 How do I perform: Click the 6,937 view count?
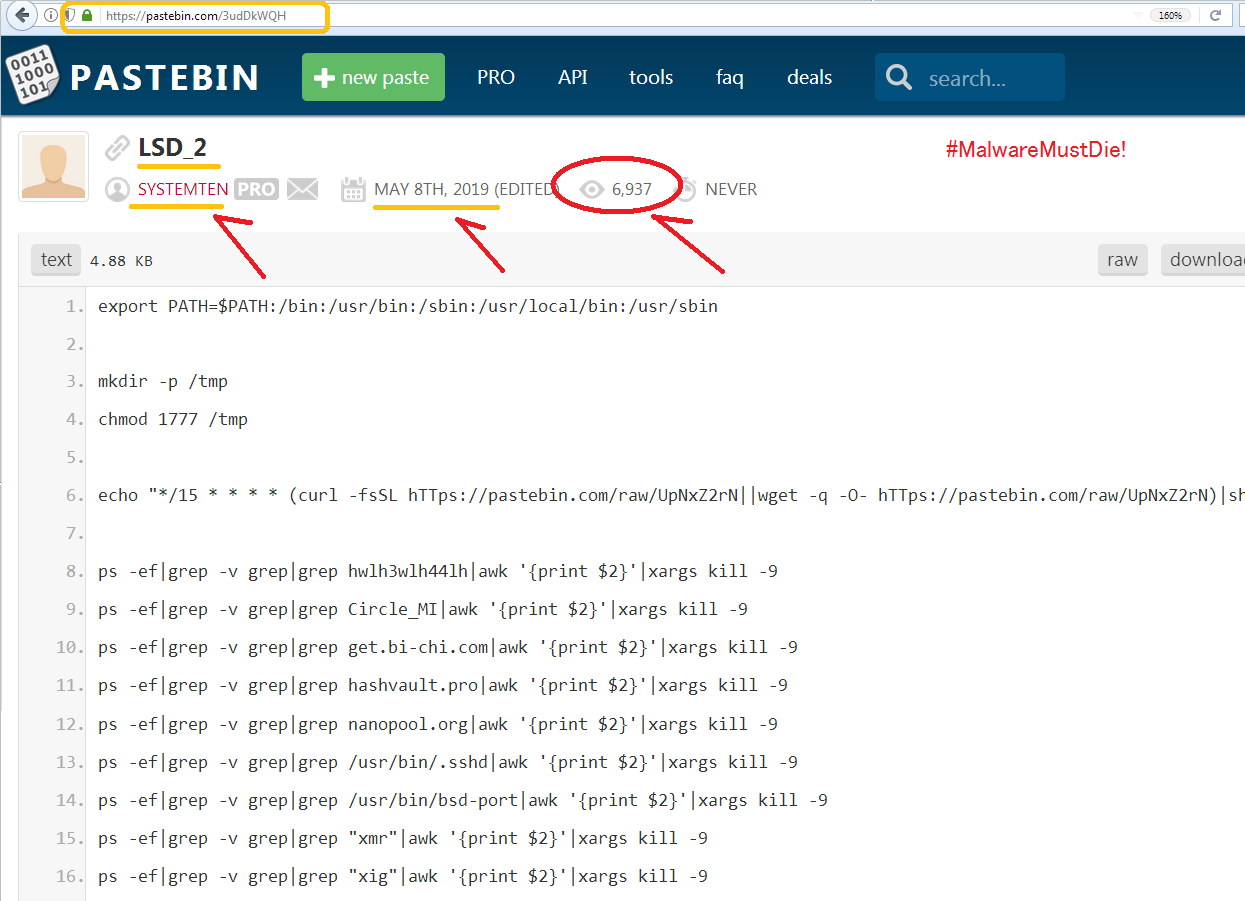(x=632, y=189)
